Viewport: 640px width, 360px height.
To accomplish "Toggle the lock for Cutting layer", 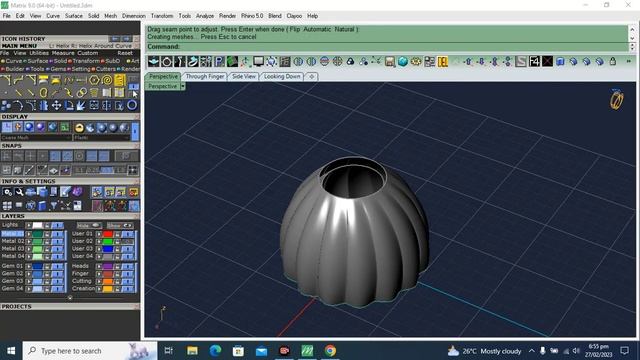I will click(117, 281).
